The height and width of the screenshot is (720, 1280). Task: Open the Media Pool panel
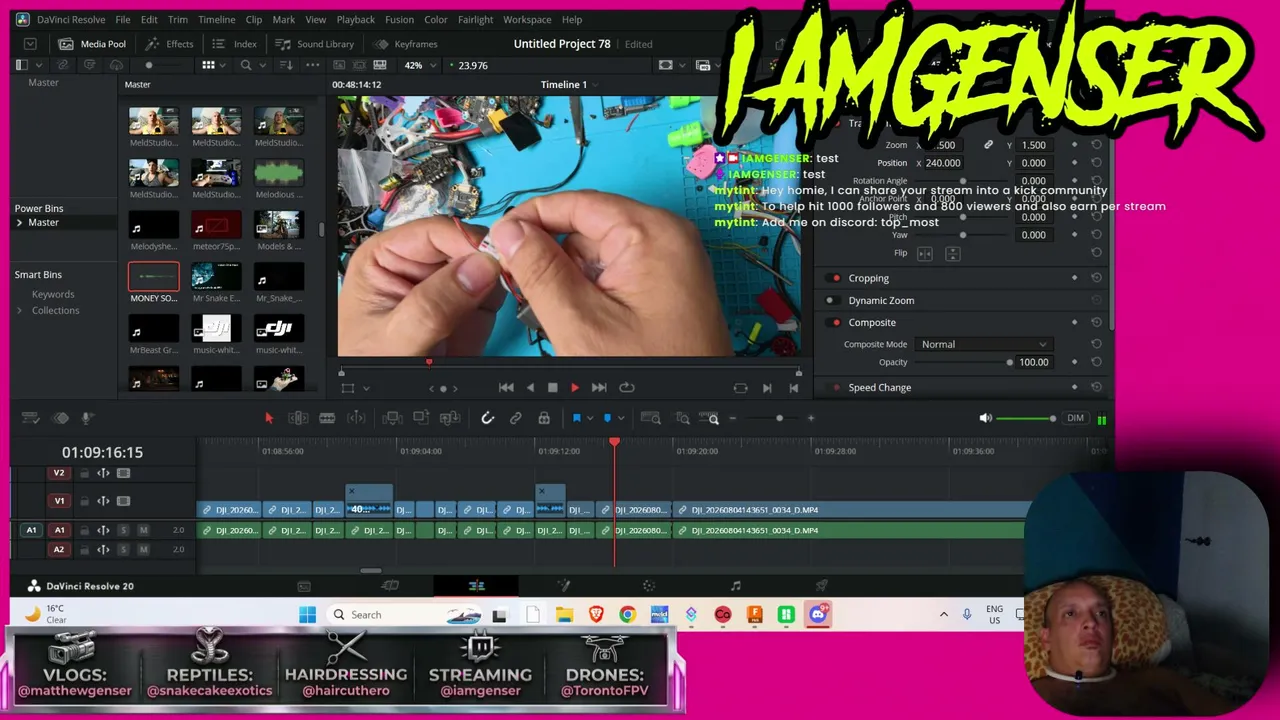93,44
